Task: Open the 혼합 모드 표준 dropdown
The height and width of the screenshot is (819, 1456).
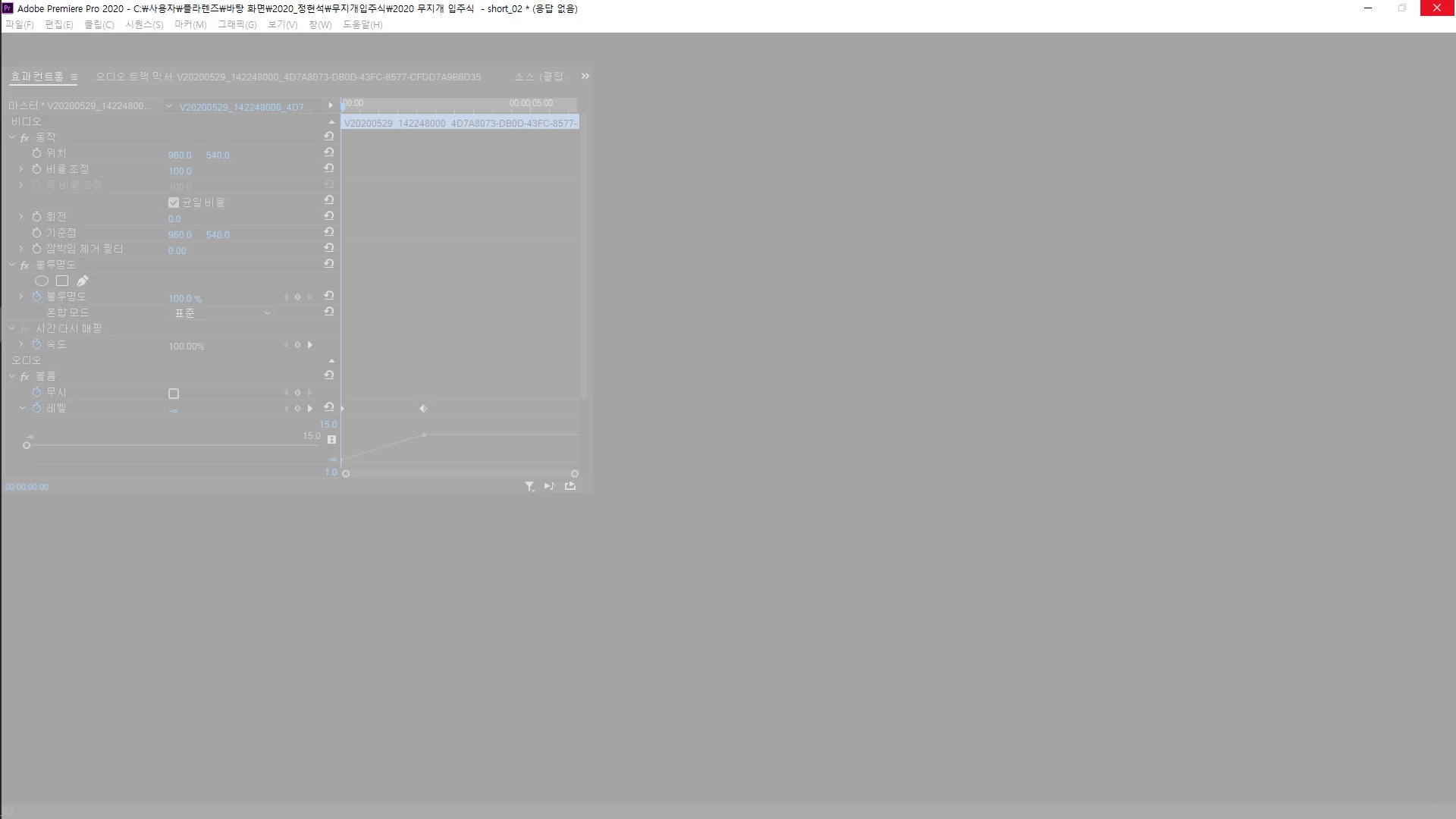Action: click(x=221, y=313)
